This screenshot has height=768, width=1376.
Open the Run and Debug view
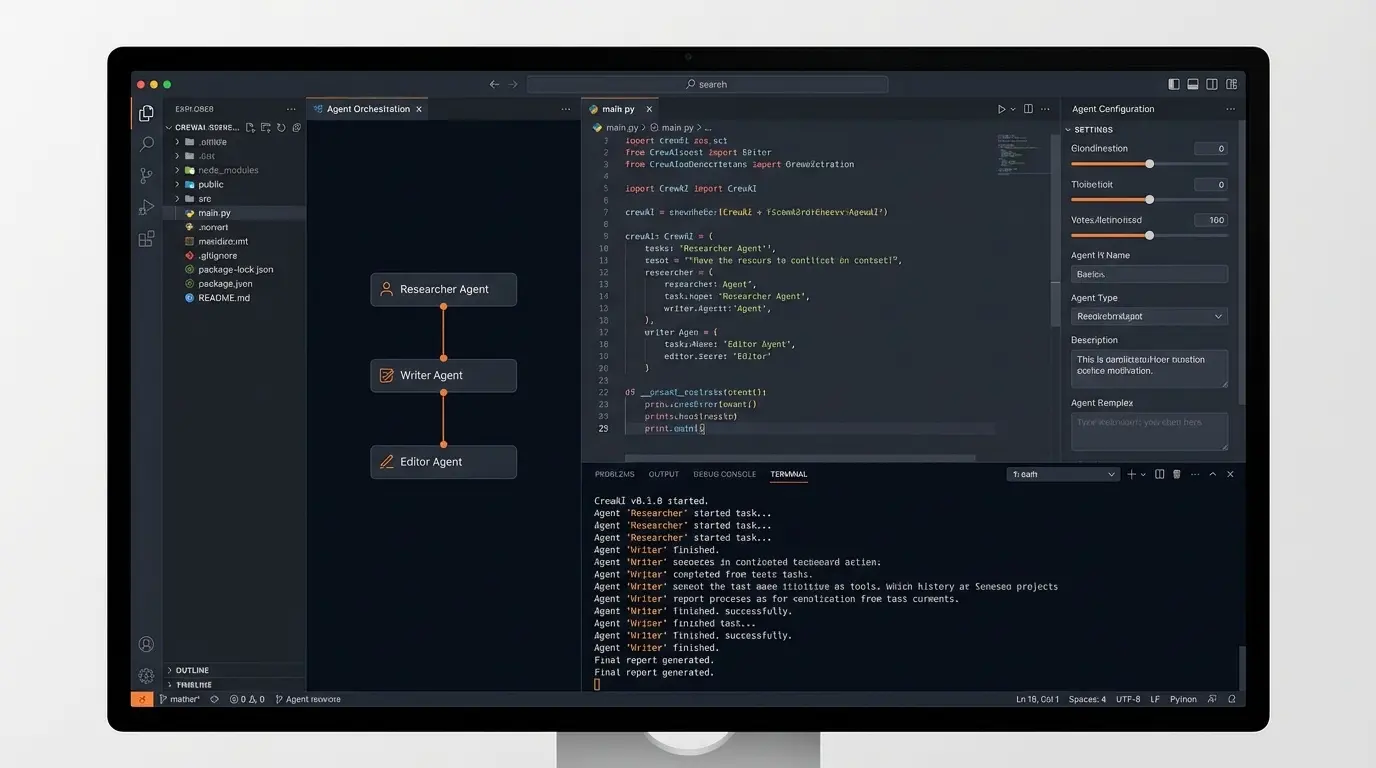click(146, 207)
